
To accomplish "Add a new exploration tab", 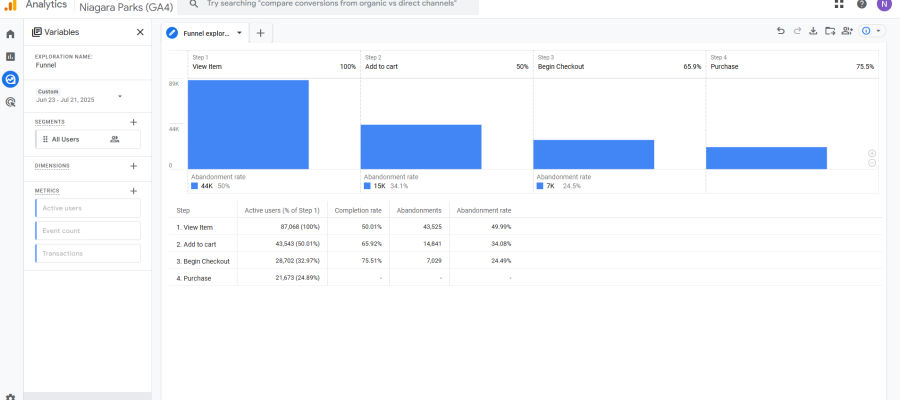I will pos(261,33).
